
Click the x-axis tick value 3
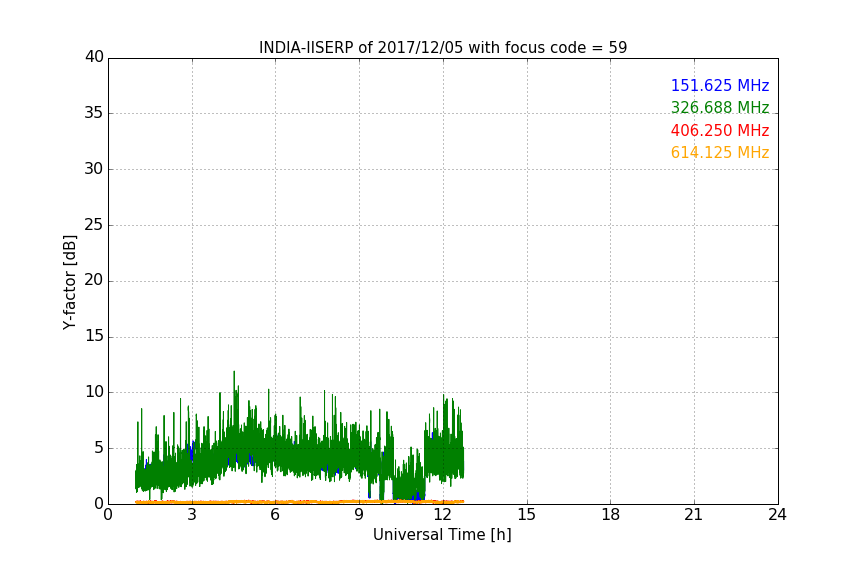(x=192, y=515)
